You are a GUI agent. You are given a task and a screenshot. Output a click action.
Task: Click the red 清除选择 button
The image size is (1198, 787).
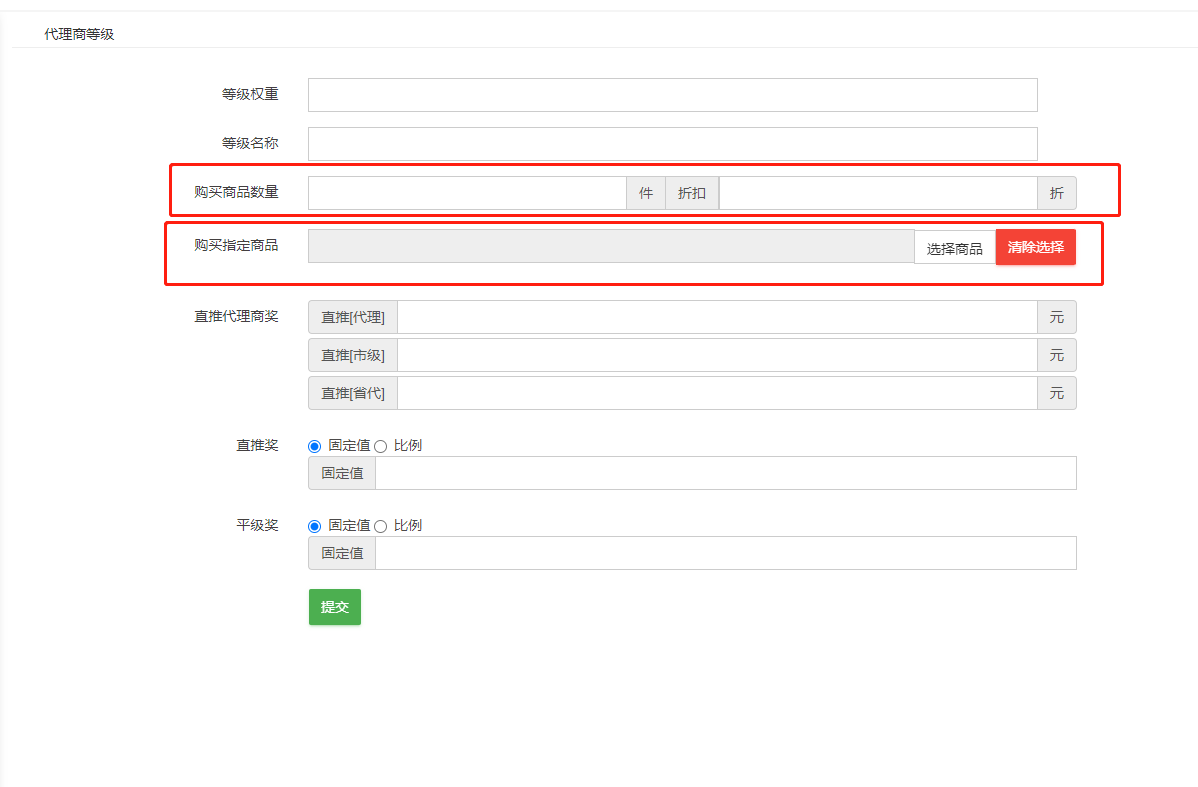pos(1035,247)
